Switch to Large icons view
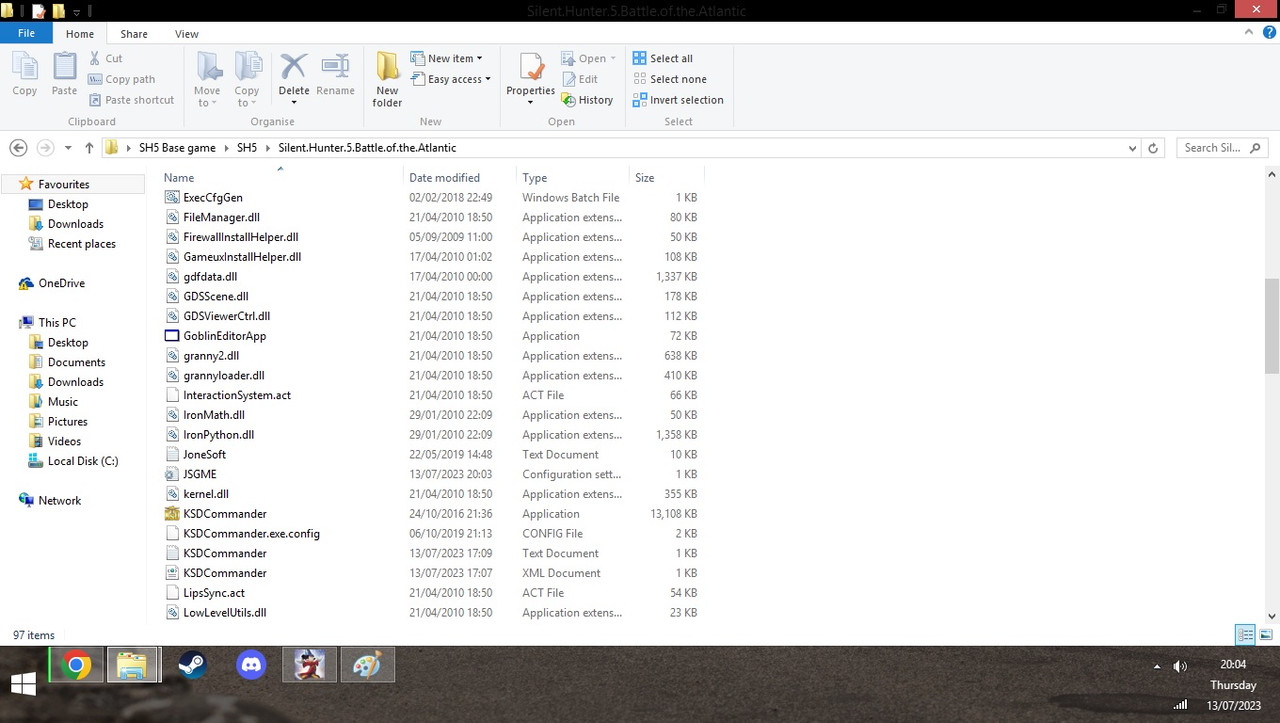1280x723 pixels. coord(1266,635)
